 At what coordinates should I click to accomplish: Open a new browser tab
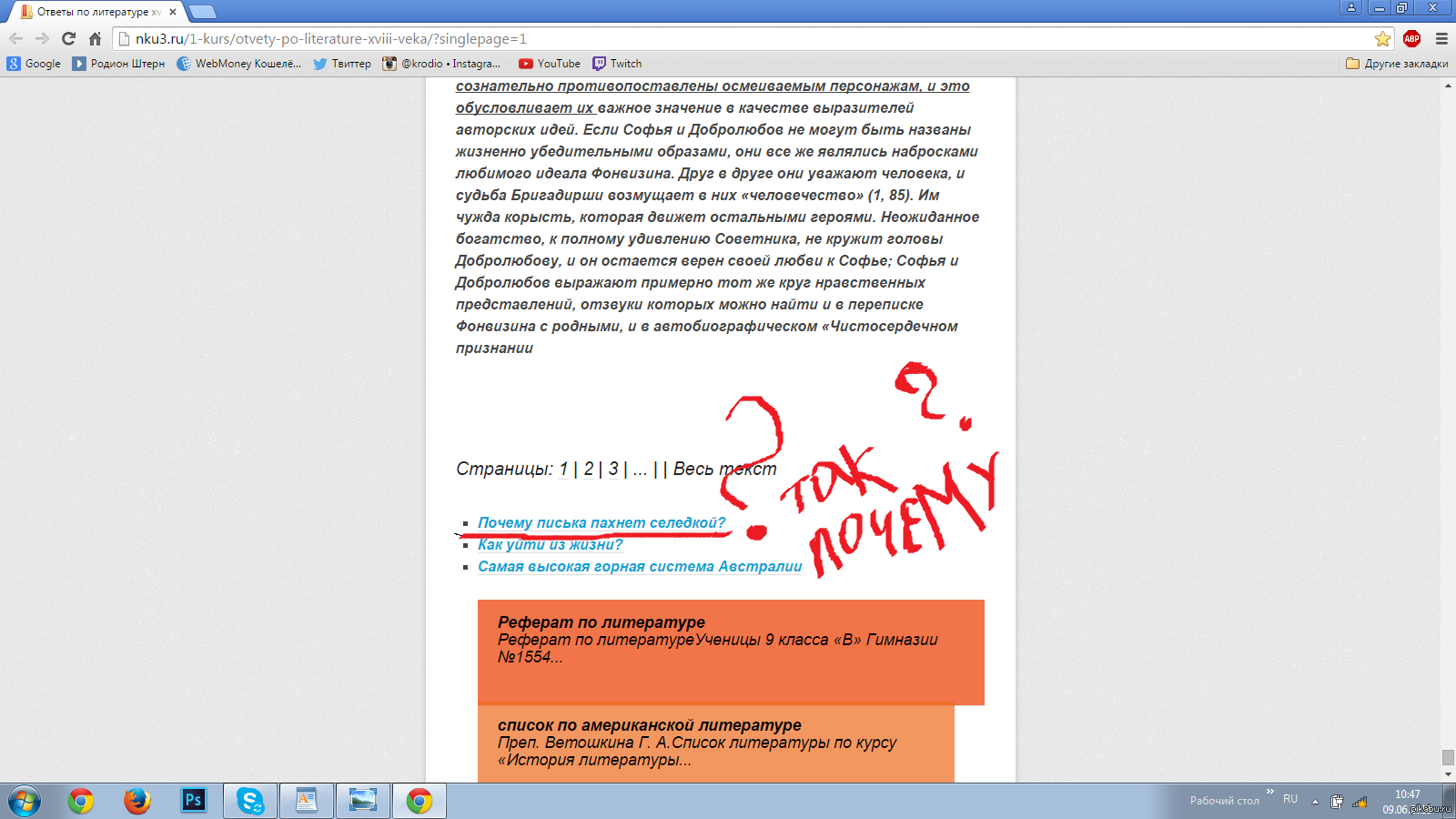click(202, 12)
